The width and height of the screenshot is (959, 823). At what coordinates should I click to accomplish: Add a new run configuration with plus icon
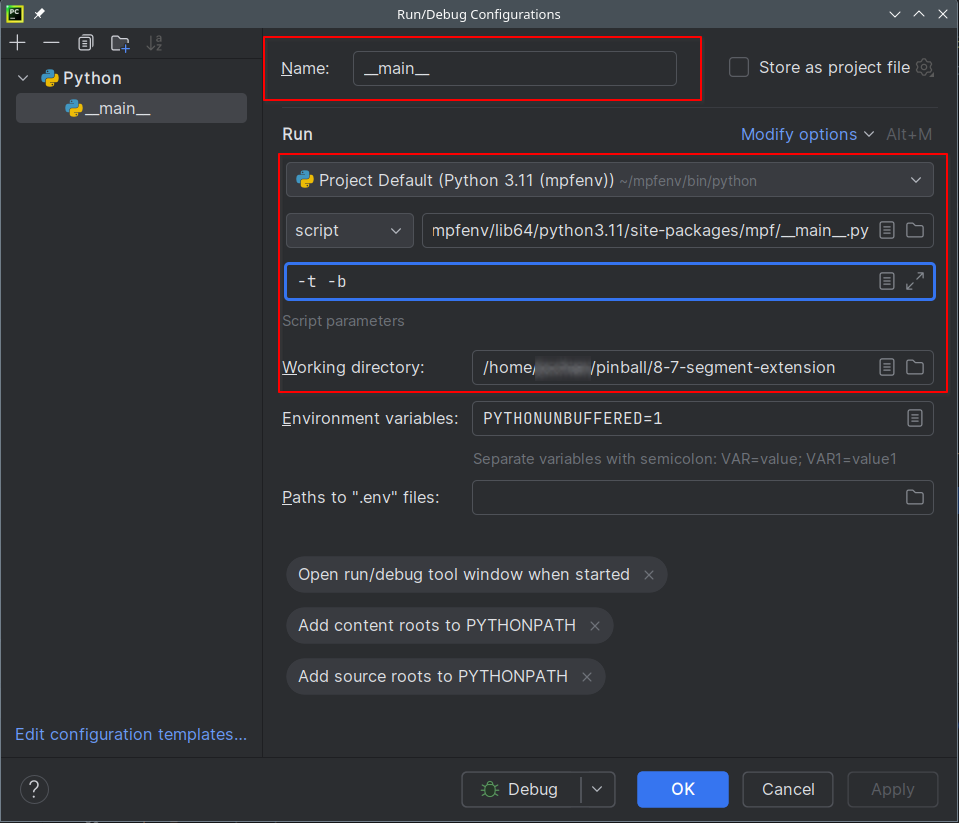pyautogui.click(x=17, y=43)
